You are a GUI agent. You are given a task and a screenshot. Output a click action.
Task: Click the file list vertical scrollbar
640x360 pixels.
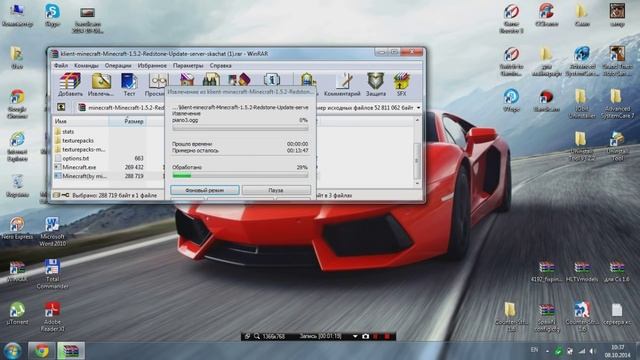coord(417,152)
